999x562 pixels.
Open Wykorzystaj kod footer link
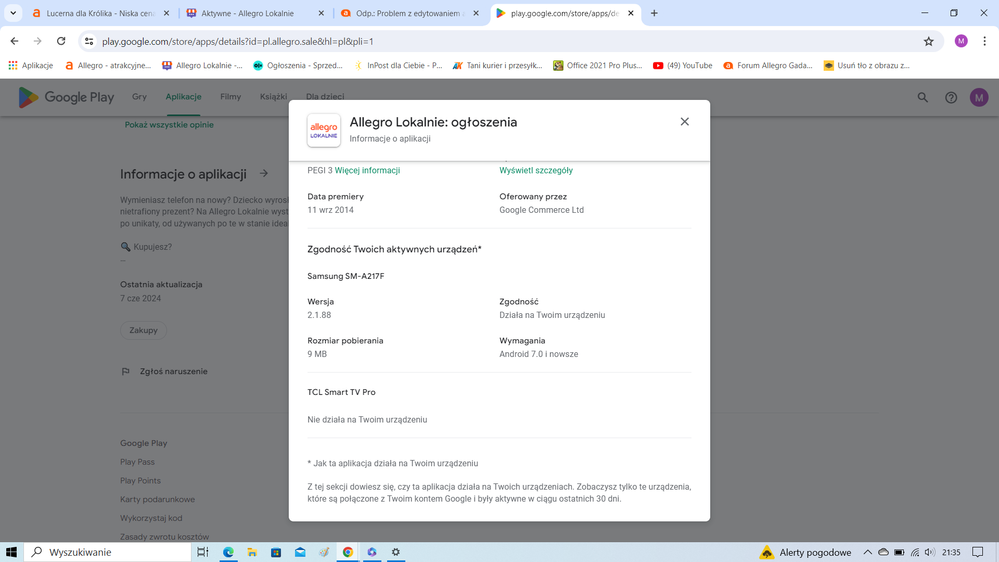pos(151,518)
